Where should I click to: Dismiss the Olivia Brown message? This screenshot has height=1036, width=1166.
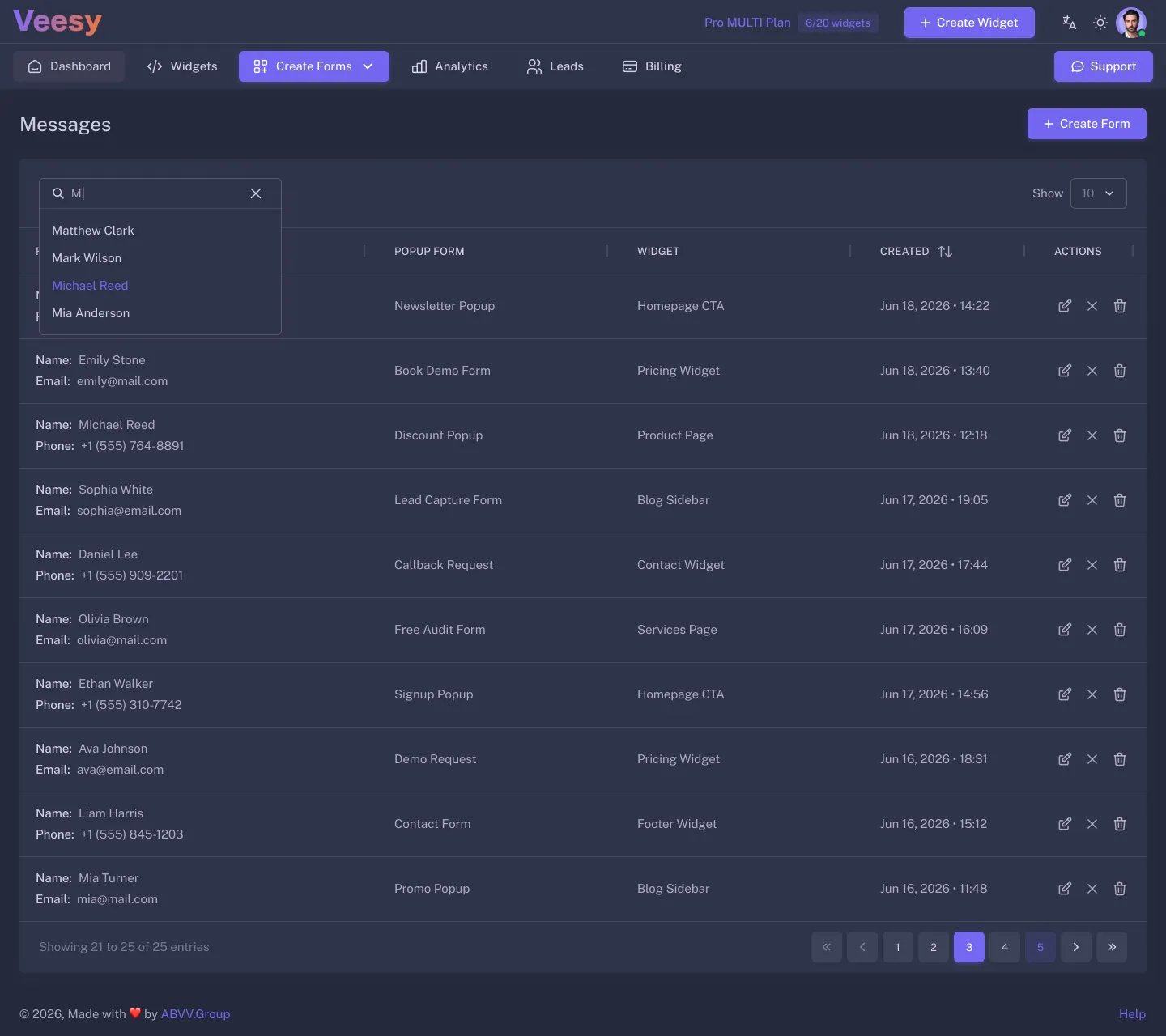coord(1092,630)
